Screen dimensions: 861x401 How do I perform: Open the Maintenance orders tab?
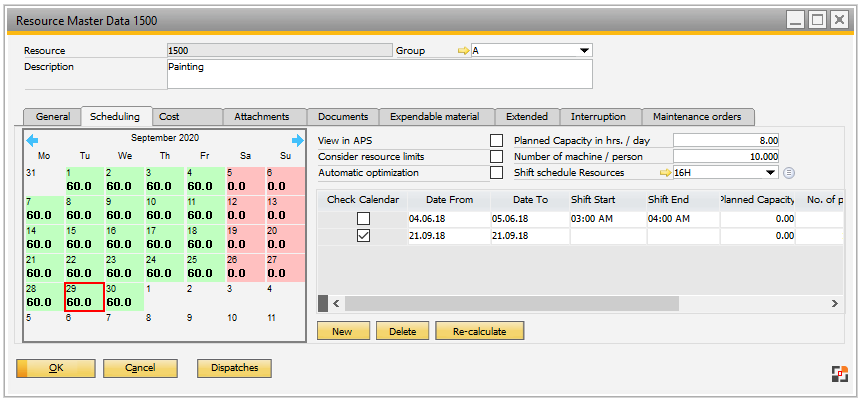697,117
